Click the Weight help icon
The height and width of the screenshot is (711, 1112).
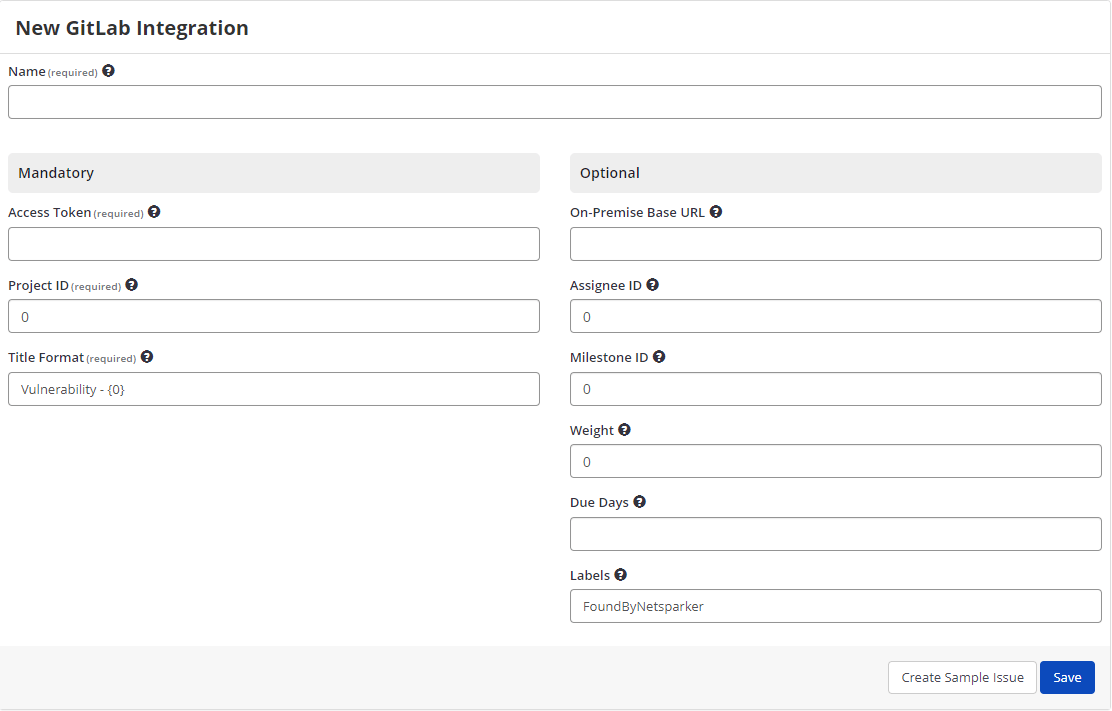point(623,429)
